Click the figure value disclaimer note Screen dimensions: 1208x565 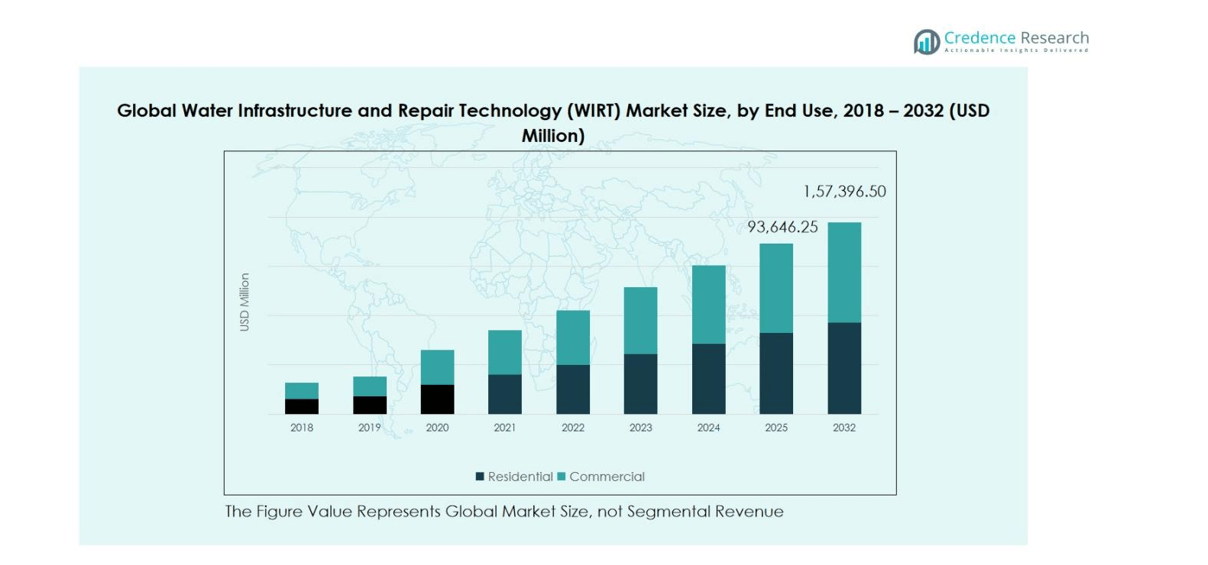click(504, 512)
